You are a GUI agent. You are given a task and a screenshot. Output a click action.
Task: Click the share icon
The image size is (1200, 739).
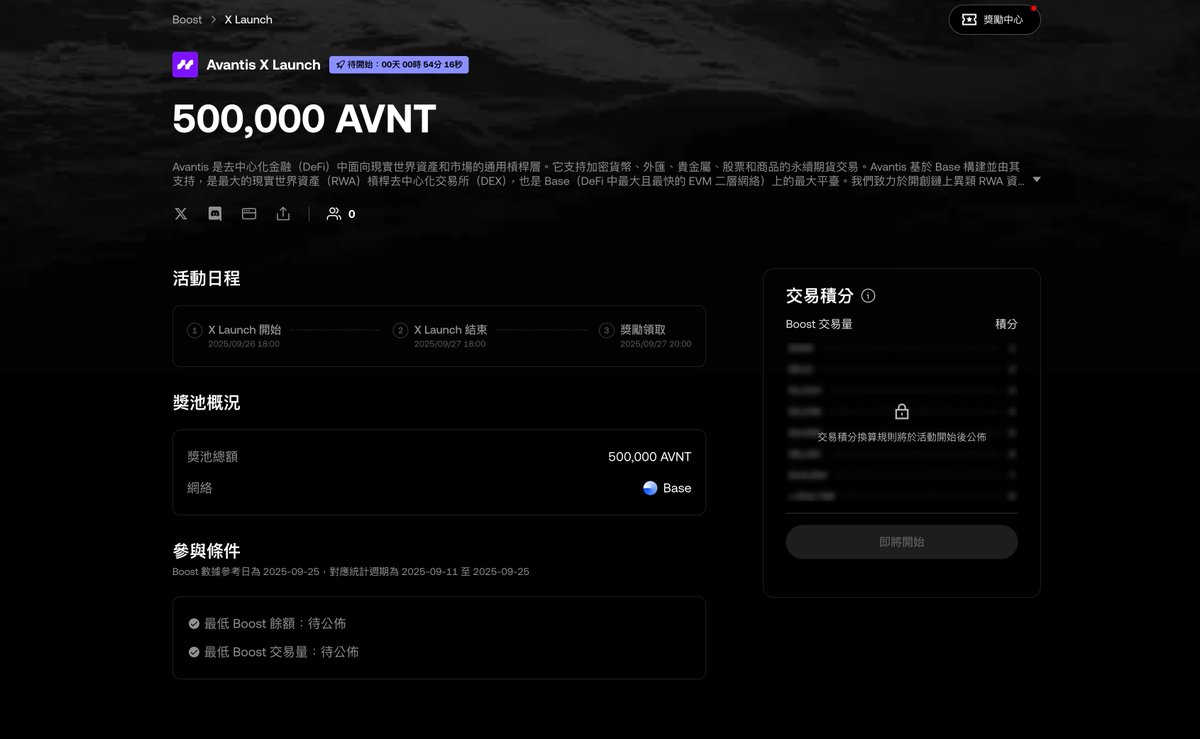283,214
